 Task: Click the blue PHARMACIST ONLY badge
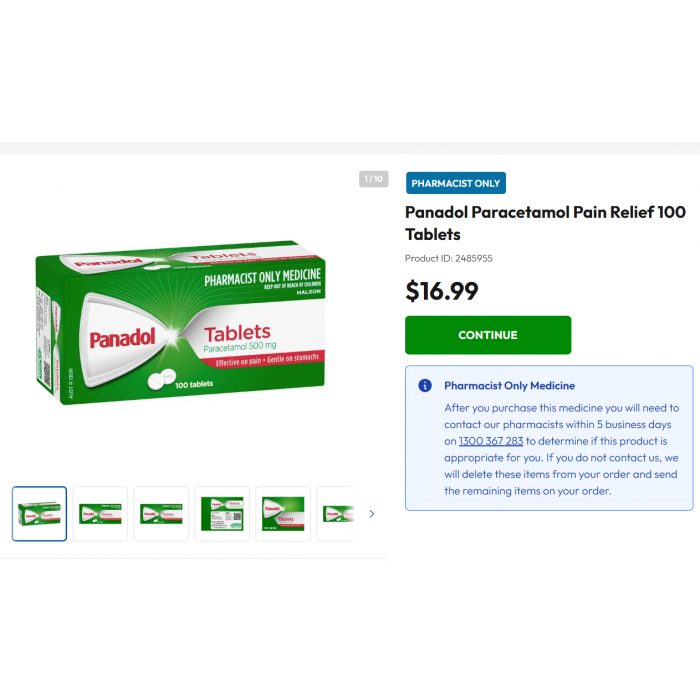pos(456,183)
